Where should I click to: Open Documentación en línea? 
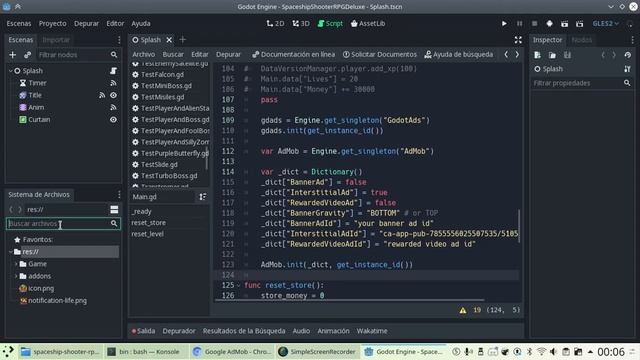click(293, 54)
